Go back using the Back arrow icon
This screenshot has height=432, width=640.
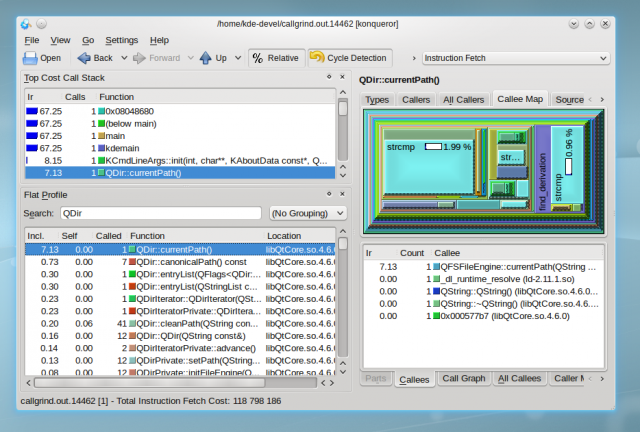pyautogui.click(x=83, y=58)
